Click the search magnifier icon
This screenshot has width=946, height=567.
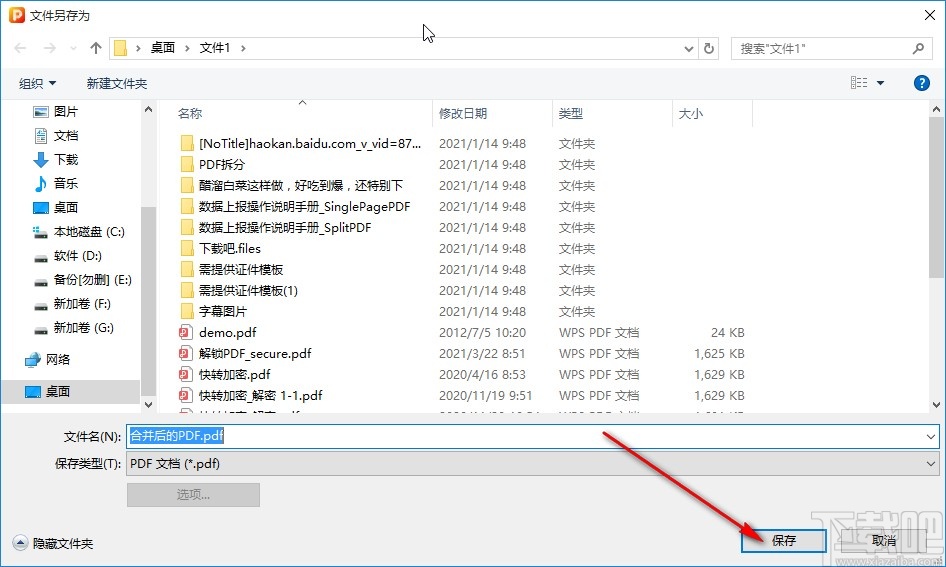pos(918,48)
